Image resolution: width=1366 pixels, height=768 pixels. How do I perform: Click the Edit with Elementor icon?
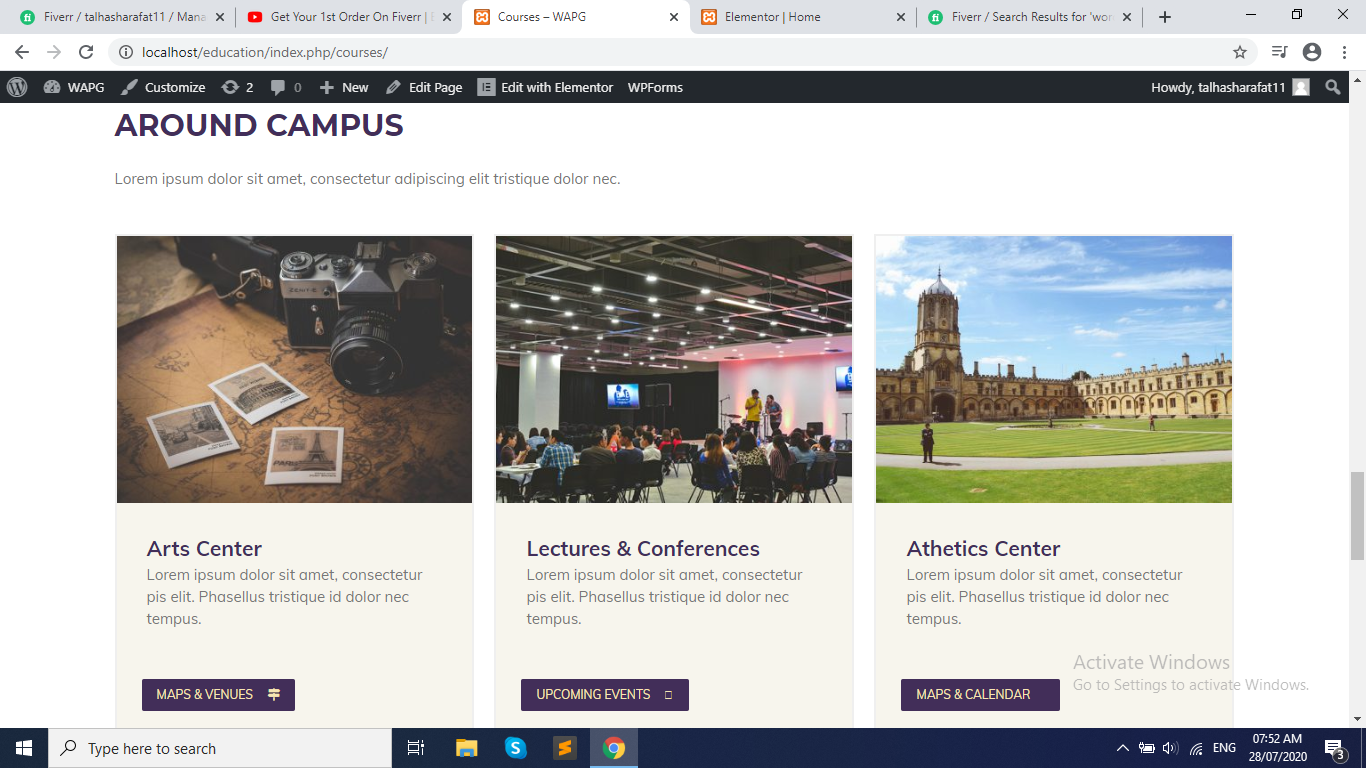[484, 87]
